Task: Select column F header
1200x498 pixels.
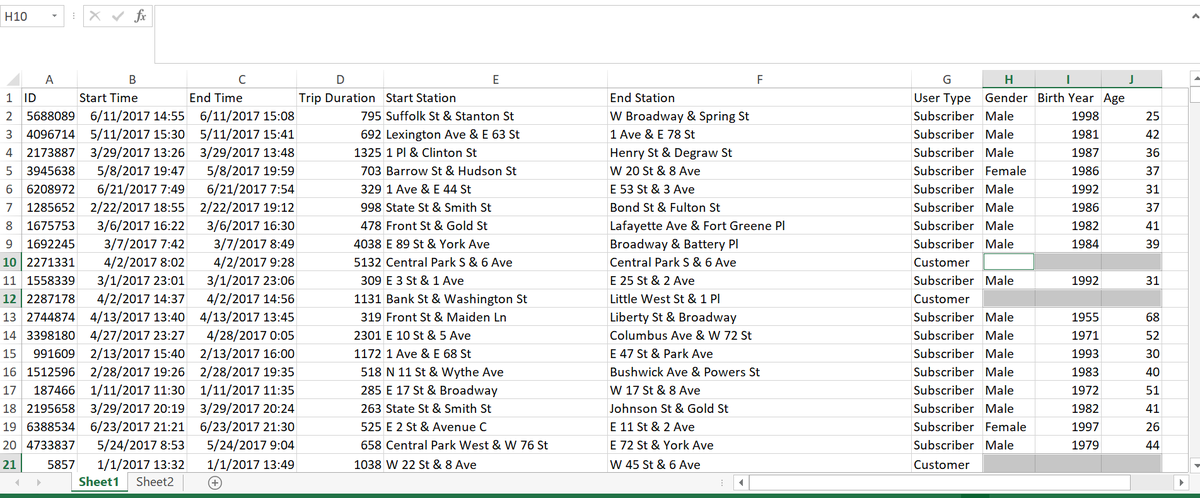Action: pos(760,79)
